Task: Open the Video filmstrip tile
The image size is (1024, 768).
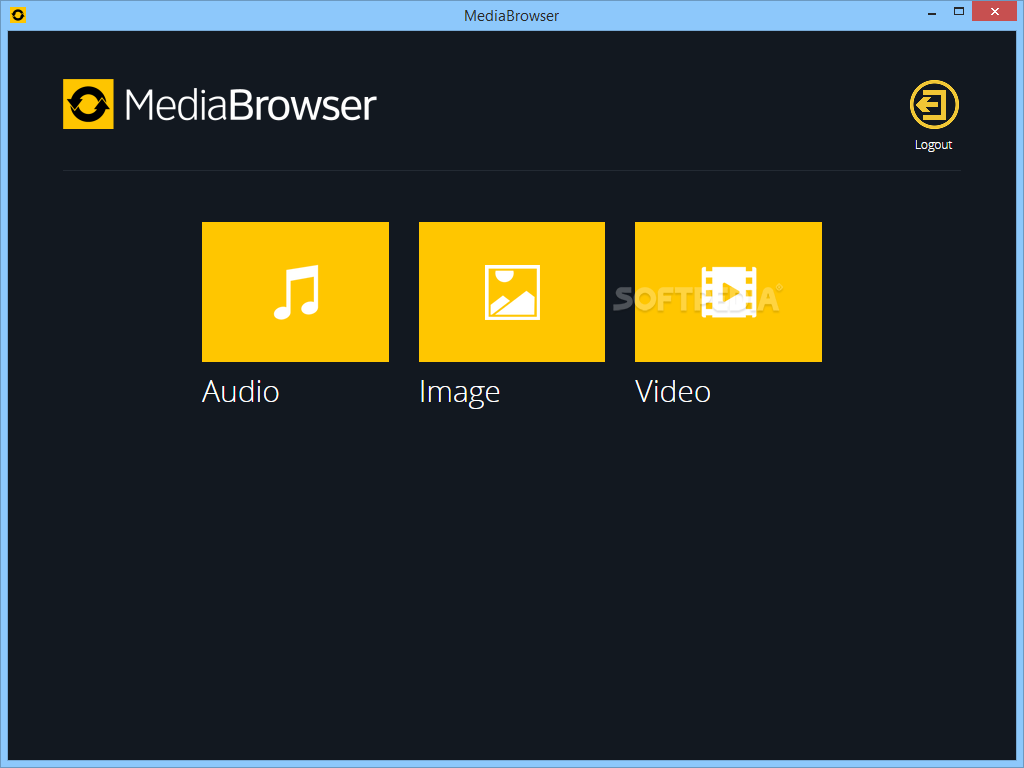Action: 728,292
